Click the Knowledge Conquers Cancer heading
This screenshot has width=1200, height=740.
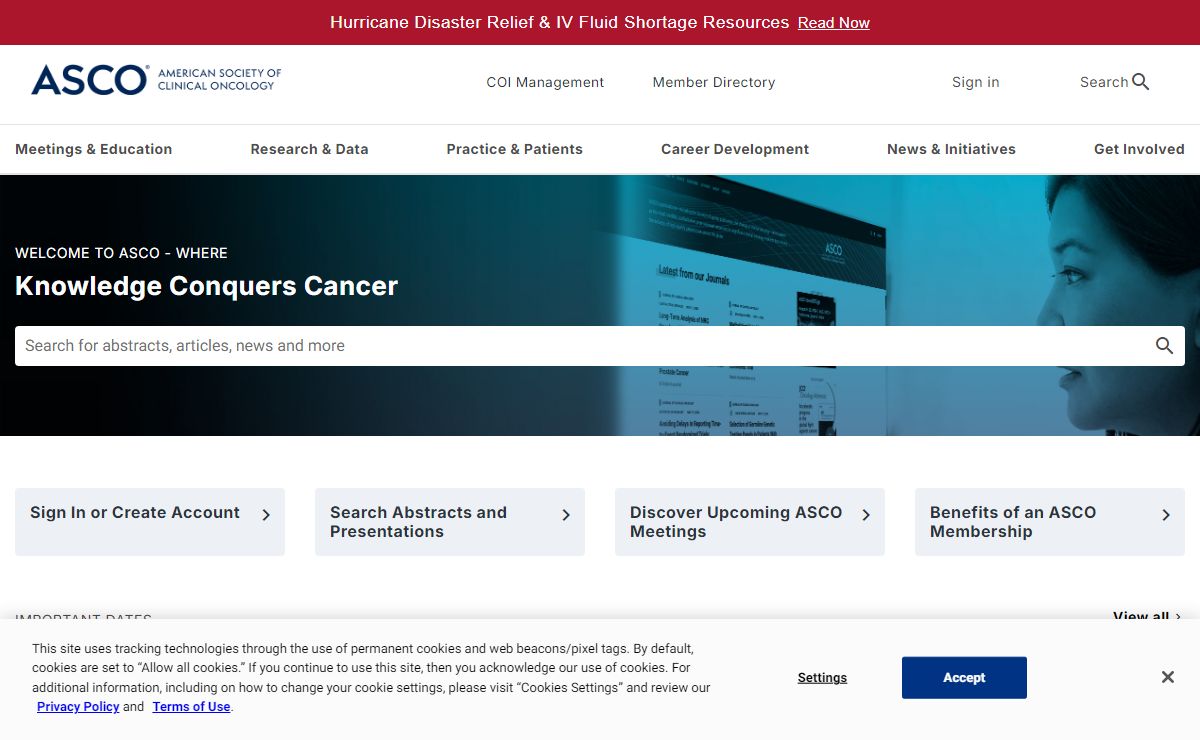tap(206, 286)
